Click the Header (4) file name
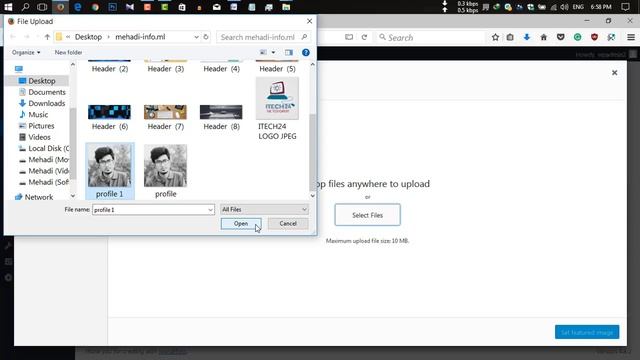Viewport: 640px width, 360px height. [222, 69]
